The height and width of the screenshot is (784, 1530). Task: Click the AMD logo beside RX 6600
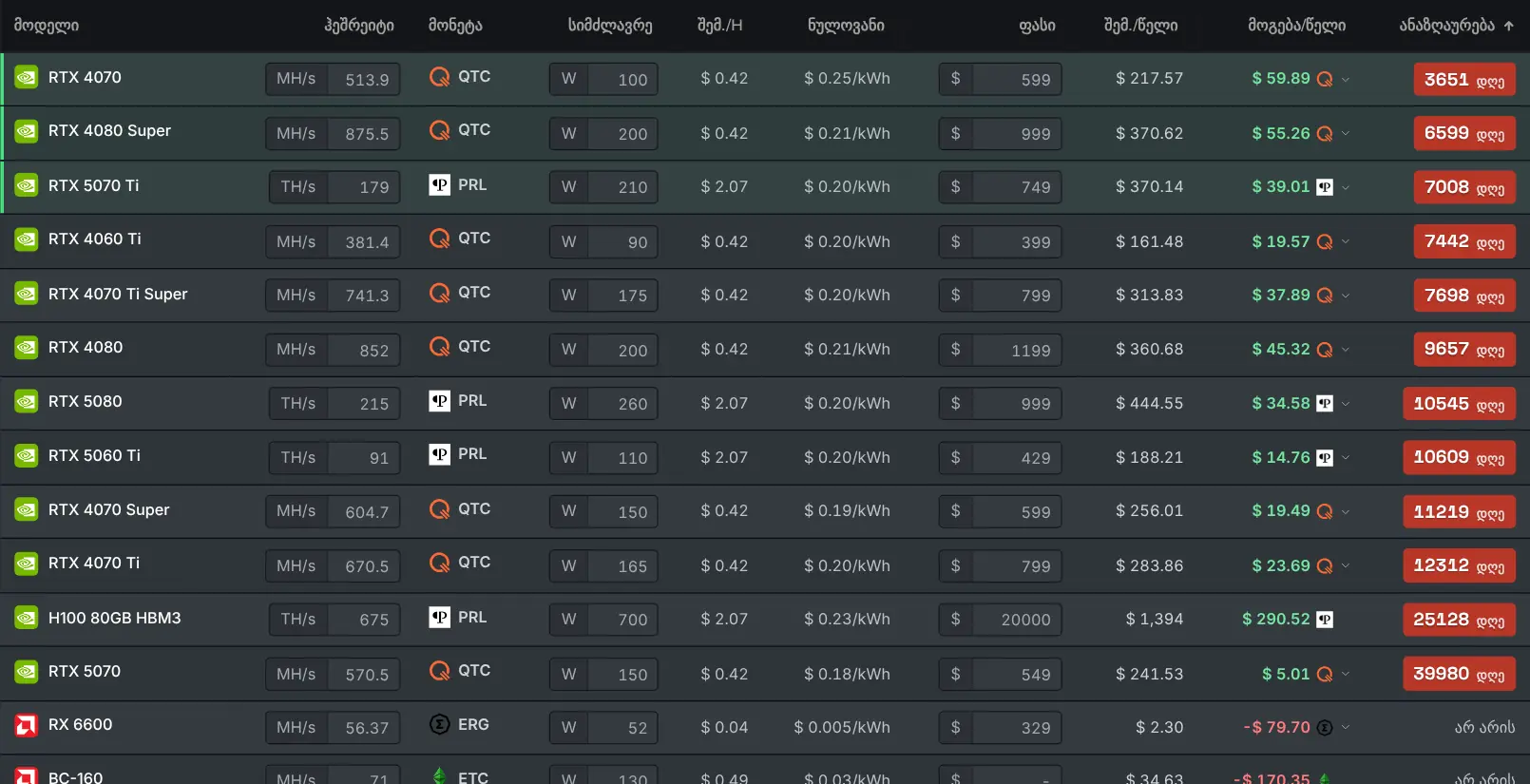pyautogui.click(x=26, y=725)
